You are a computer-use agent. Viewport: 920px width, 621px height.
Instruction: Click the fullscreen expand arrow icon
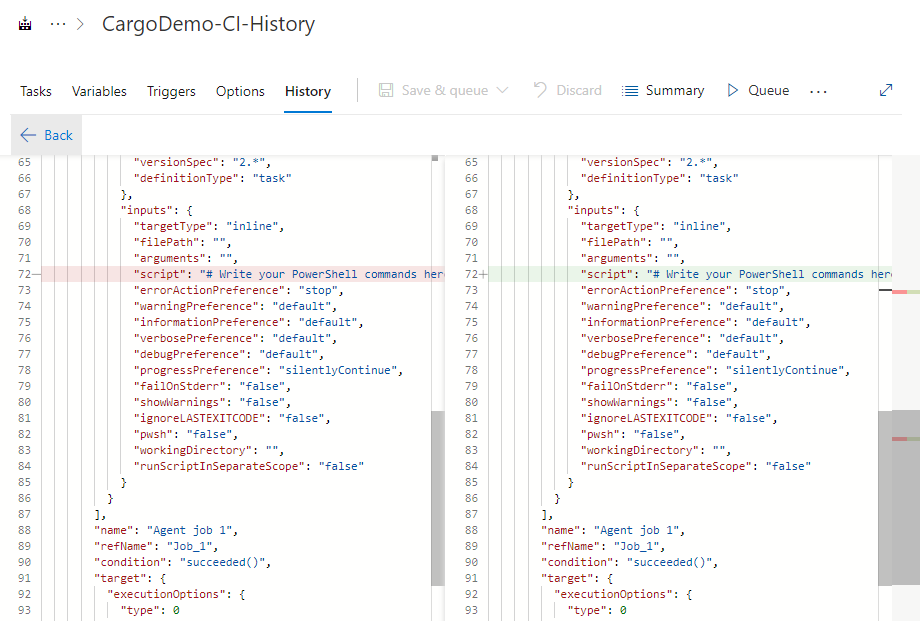(885, 89)
